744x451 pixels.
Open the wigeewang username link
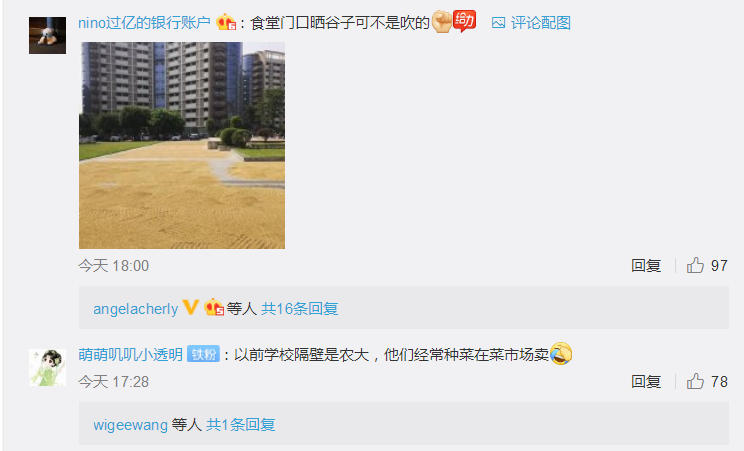(130, 424)
